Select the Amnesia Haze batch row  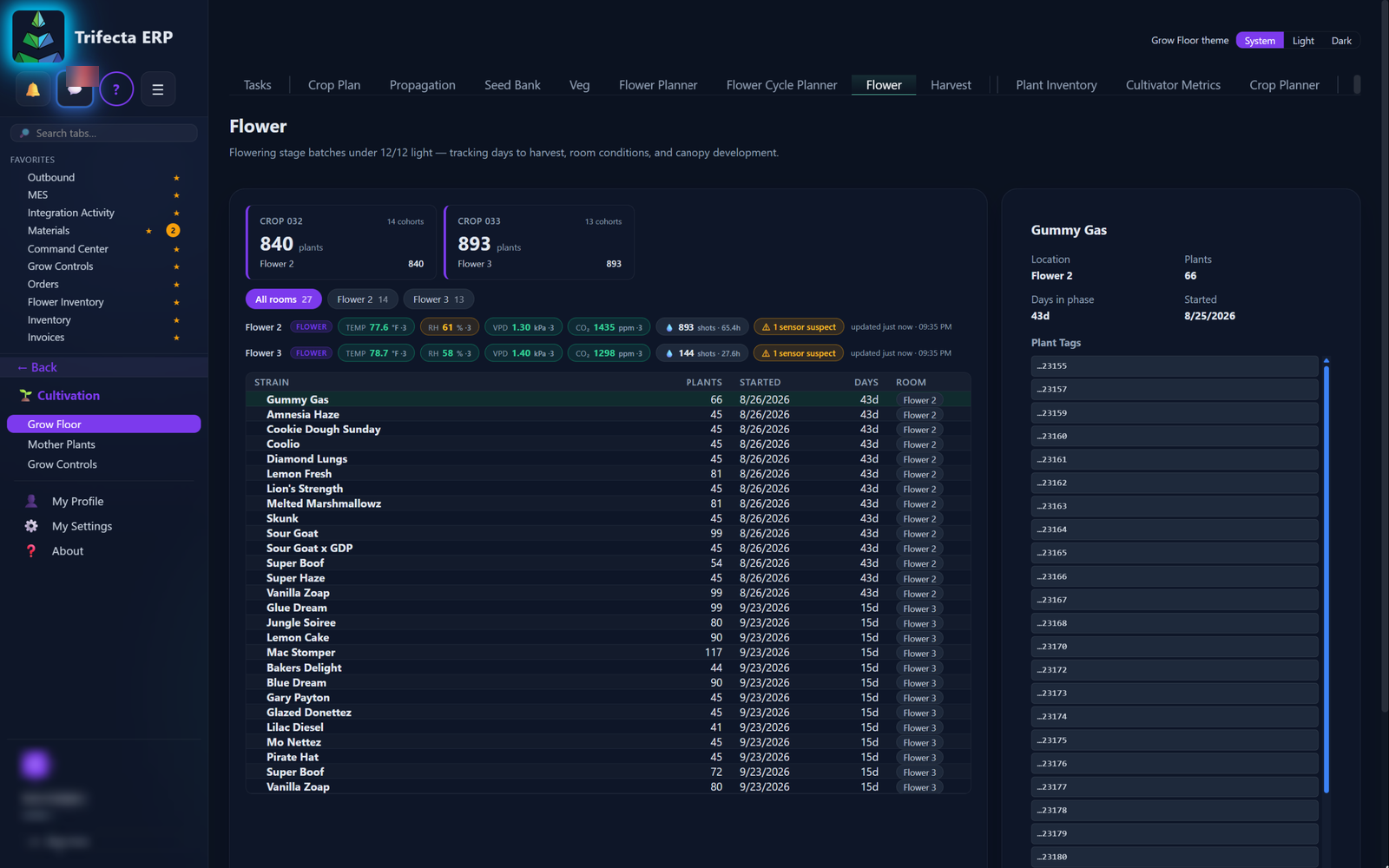(608, 415)
